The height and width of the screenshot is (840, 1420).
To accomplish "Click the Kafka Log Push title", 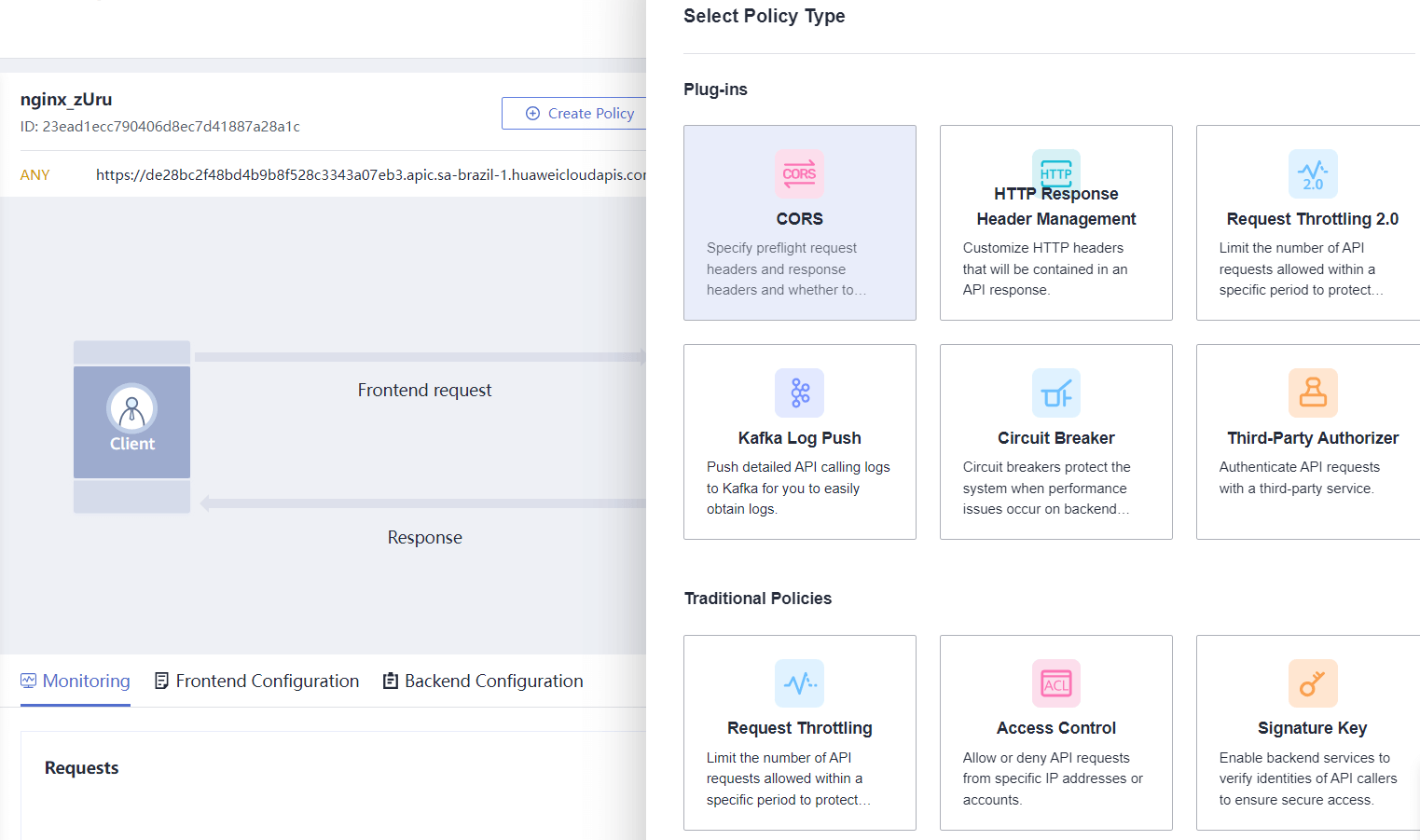I will click(799, 438).
